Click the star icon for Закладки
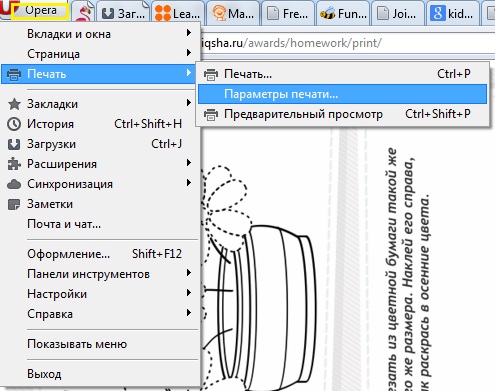The height and width of the screenshot is (391, 495). (14, 104)
